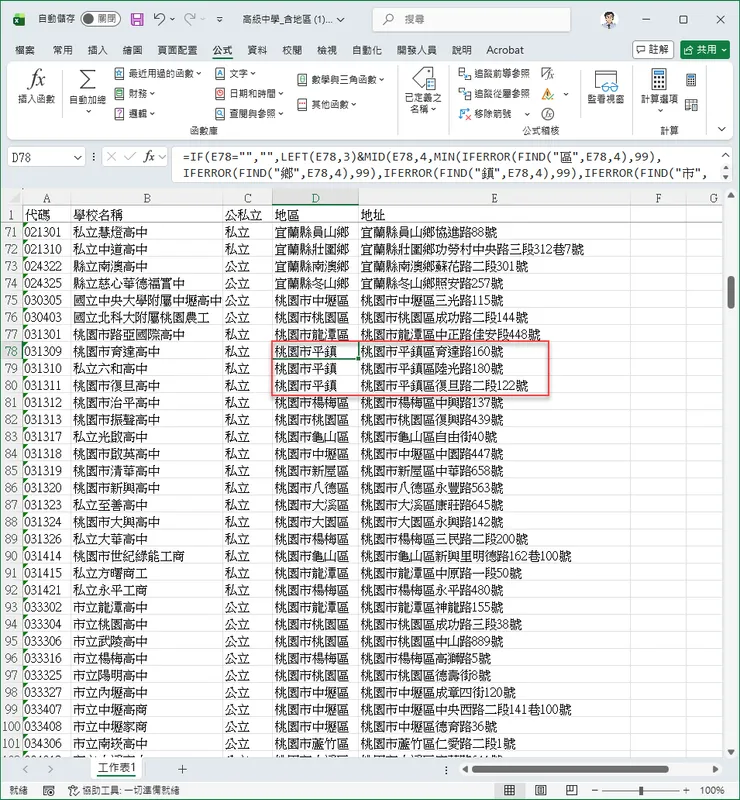Click Trace Dependents 追蹤從屬參照

pos(494,93)
